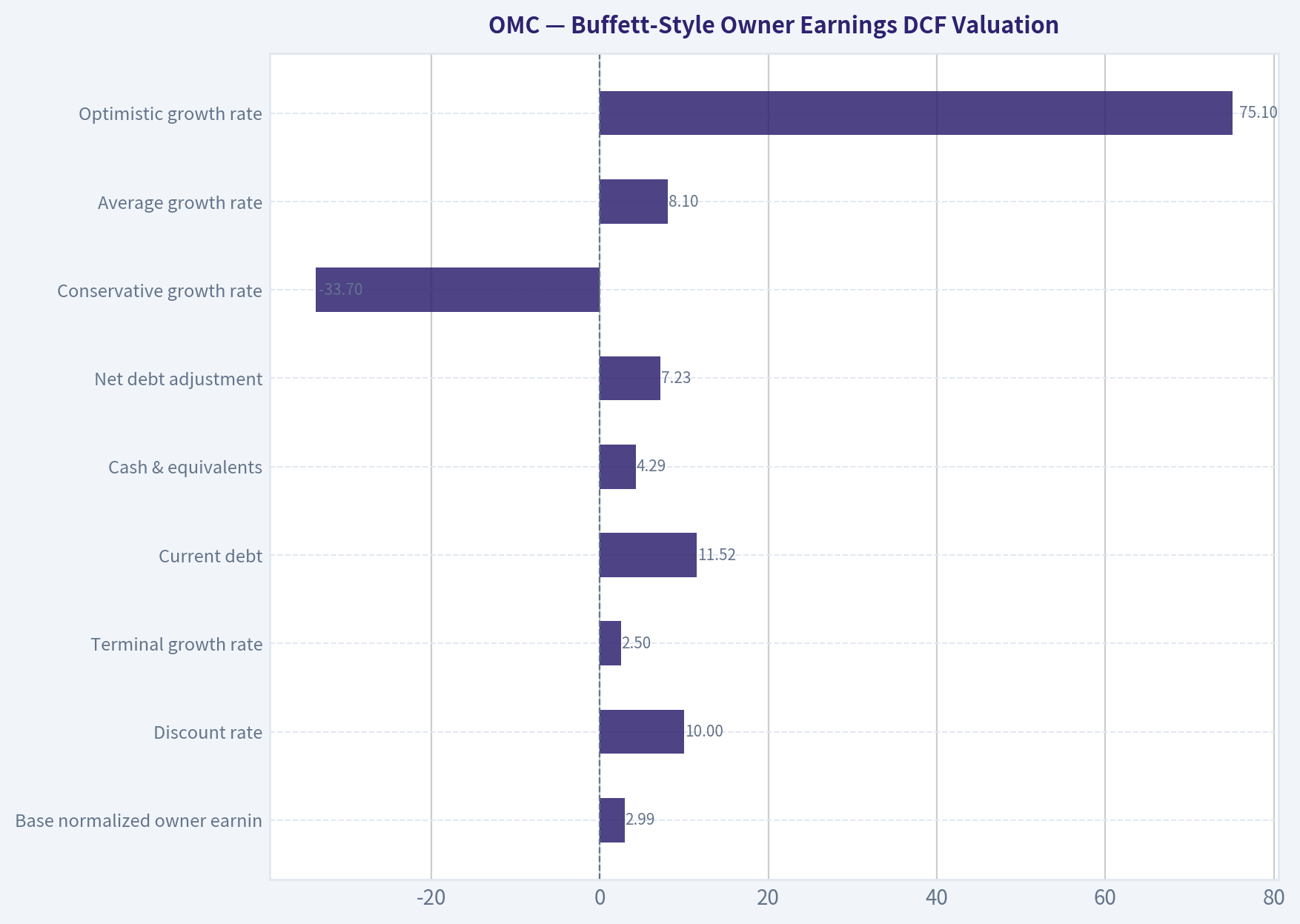1300x924 pixels.
Task: Click the 20 x-axis tick label
Action: tap(768, 897)
